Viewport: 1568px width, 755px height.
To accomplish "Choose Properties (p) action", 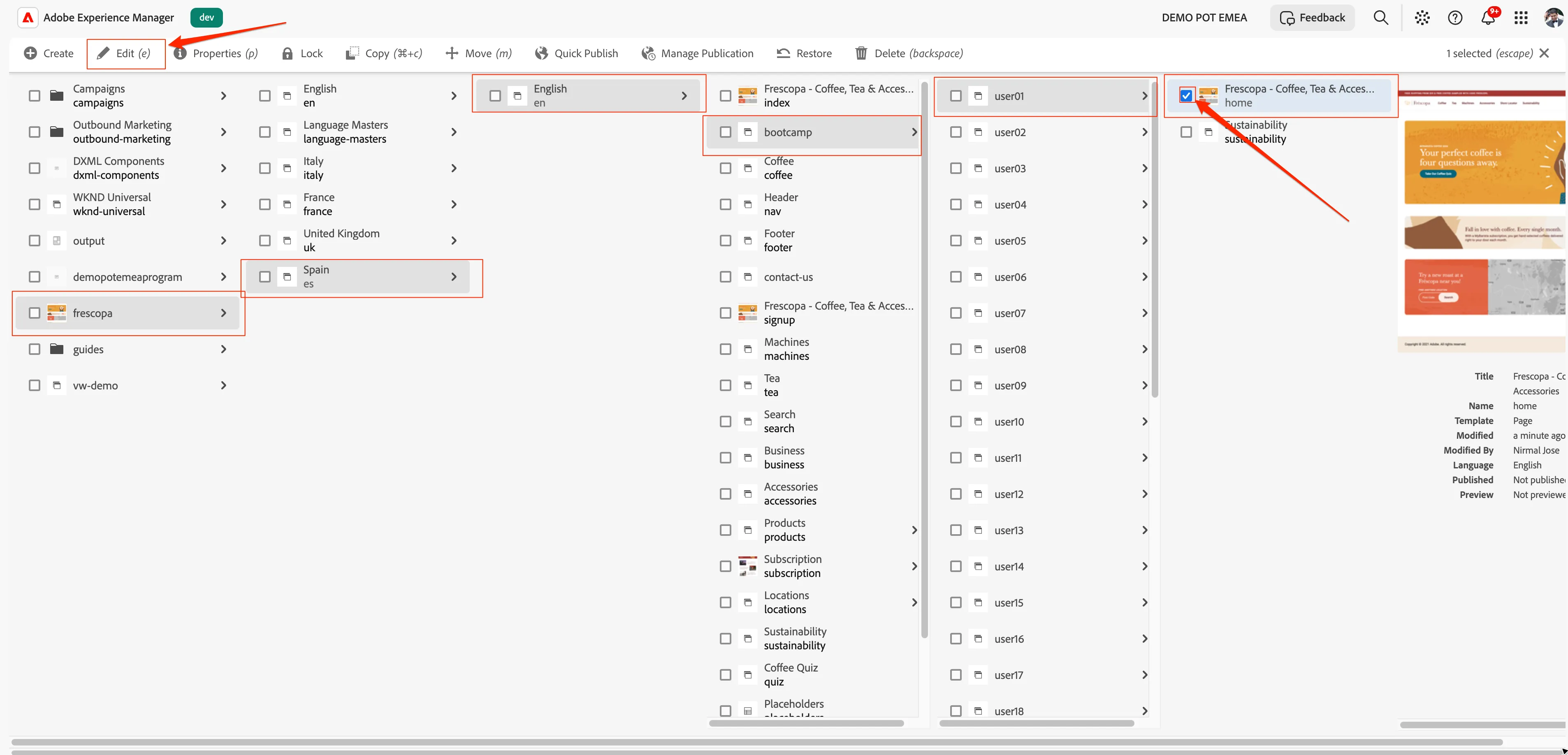I will pyautogui.click(x=216, y=53).
